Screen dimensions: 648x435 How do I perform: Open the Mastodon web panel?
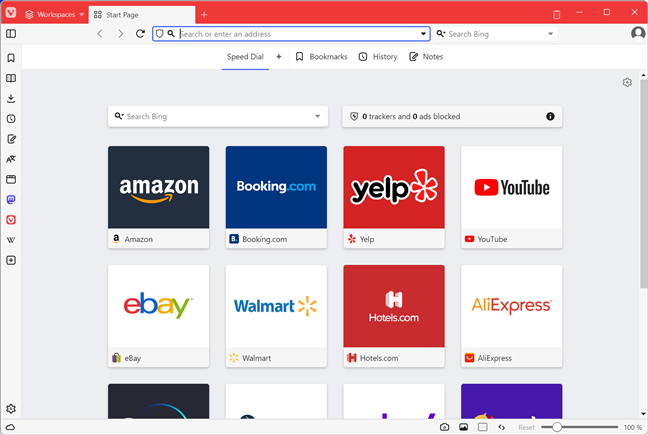click(11, 200)
